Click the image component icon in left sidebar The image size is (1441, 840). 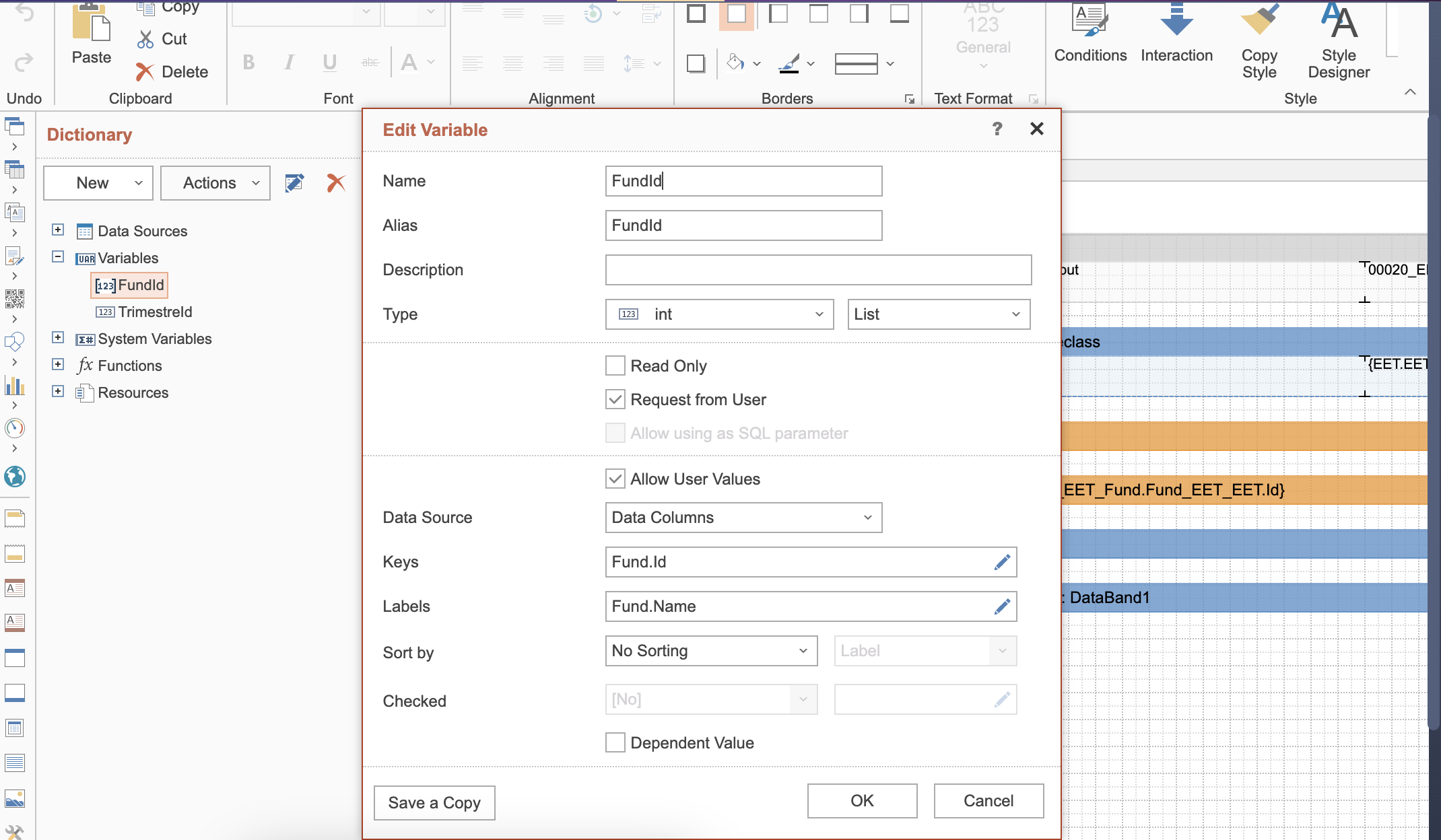tap(15, 798)
